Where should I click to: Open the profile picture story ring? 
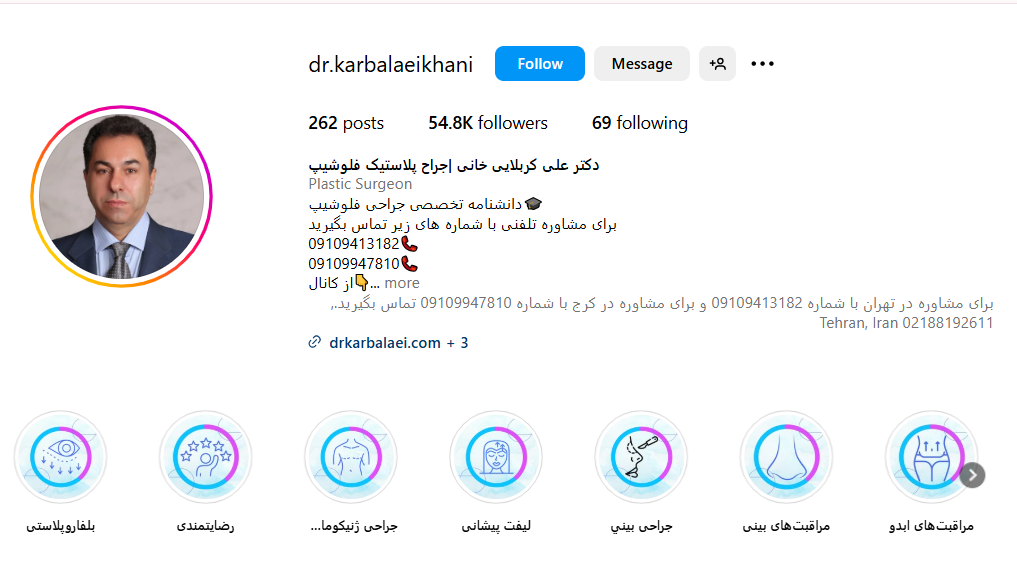121,196
